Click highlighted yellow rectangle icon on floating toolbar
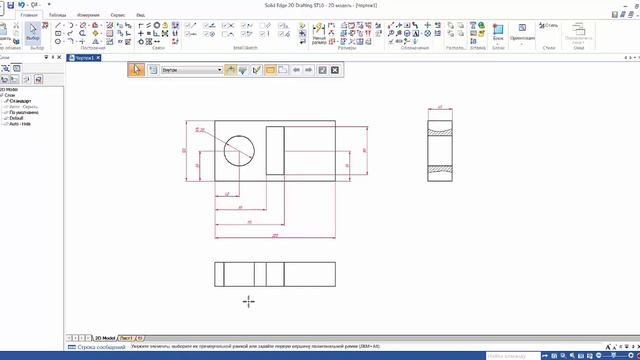This screenshot has width=640, height=360. (270, 70)
